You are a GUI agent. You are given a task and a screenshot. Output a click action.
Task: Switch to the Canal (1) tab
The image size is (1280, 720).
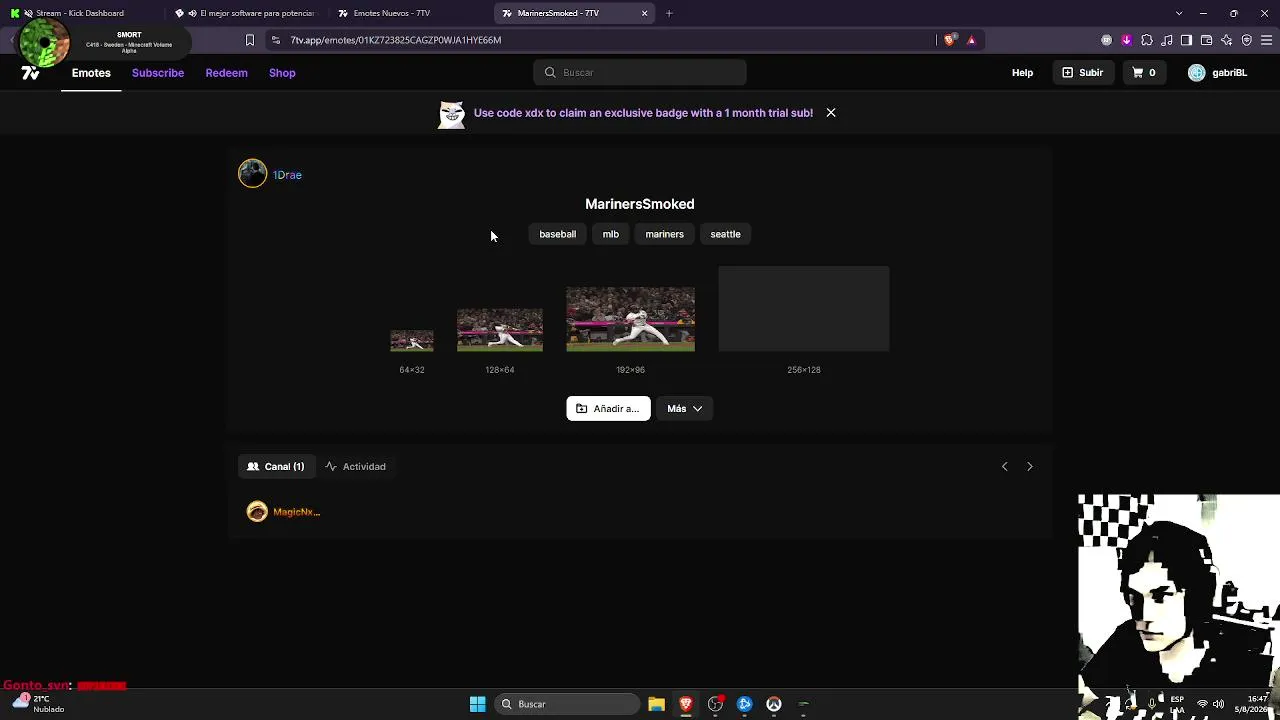point(276,467)
